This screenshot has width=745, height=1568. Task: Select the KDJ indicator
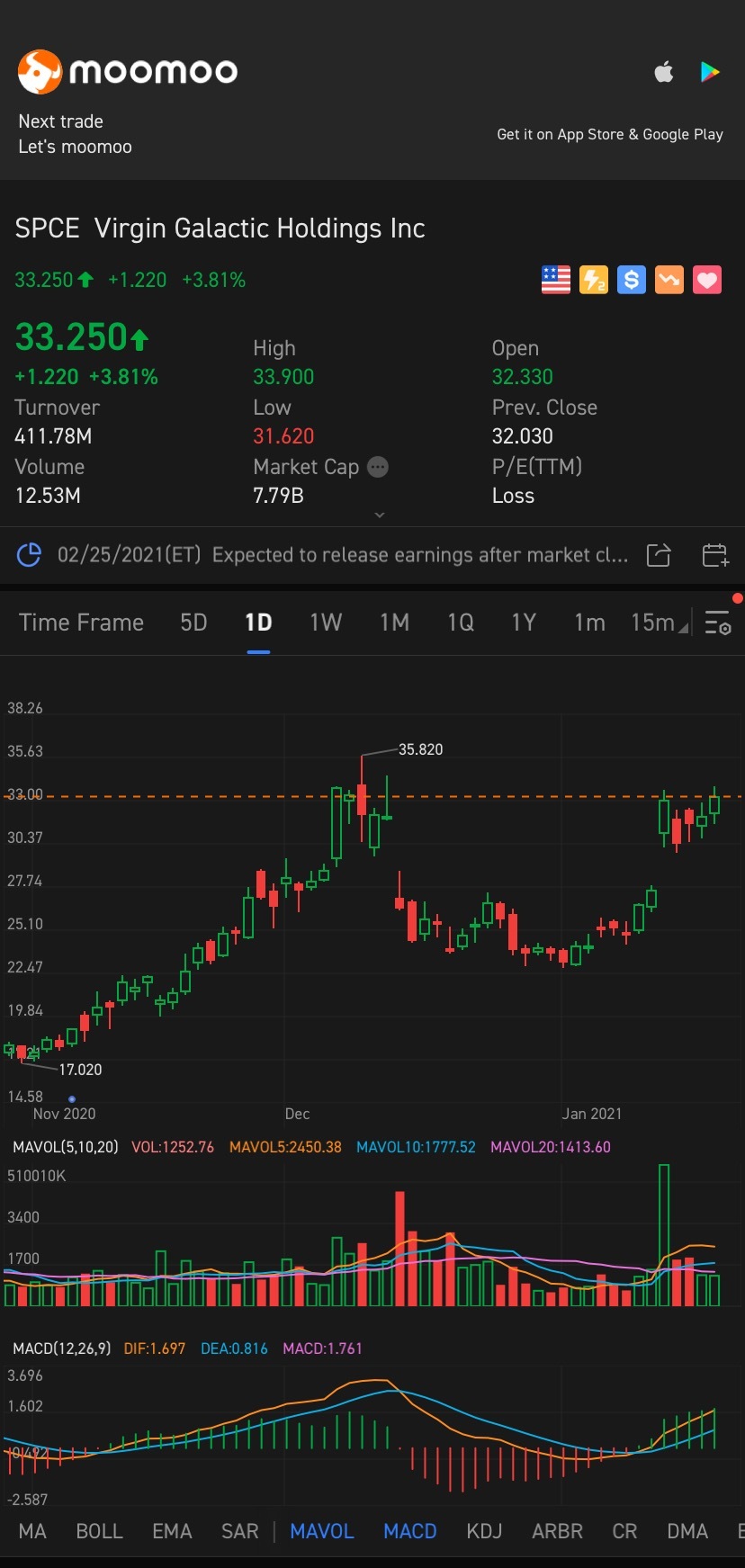pyautogui.click(x=484, y=1531)
